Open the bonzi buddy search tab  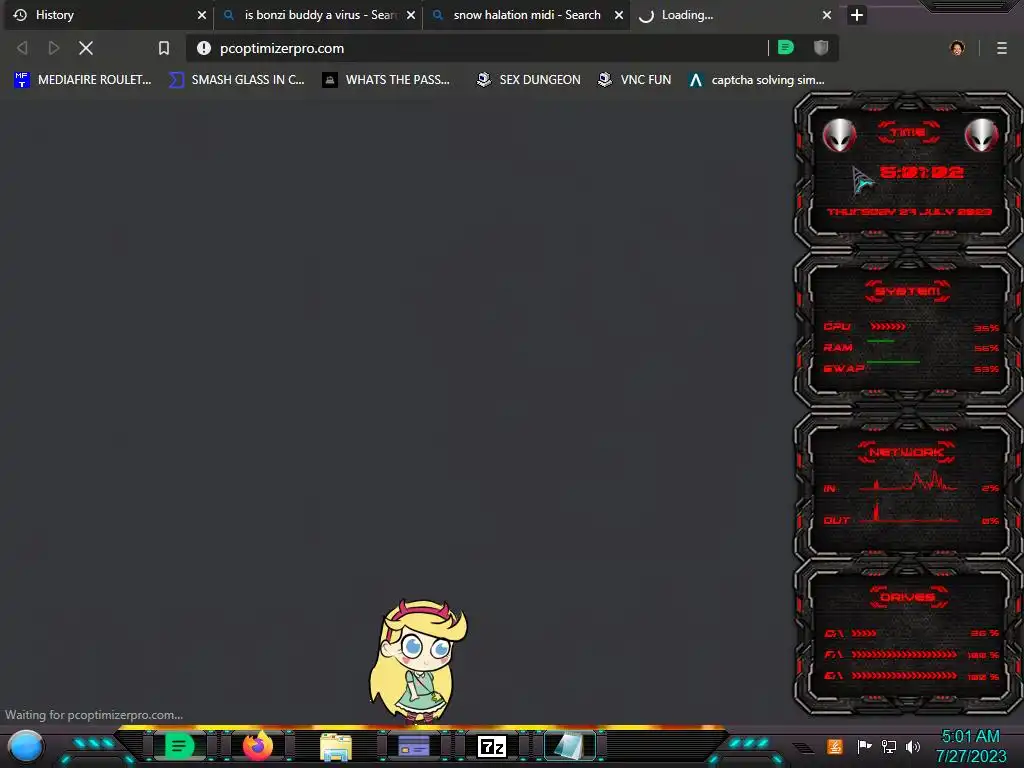(x=318, y=15)
